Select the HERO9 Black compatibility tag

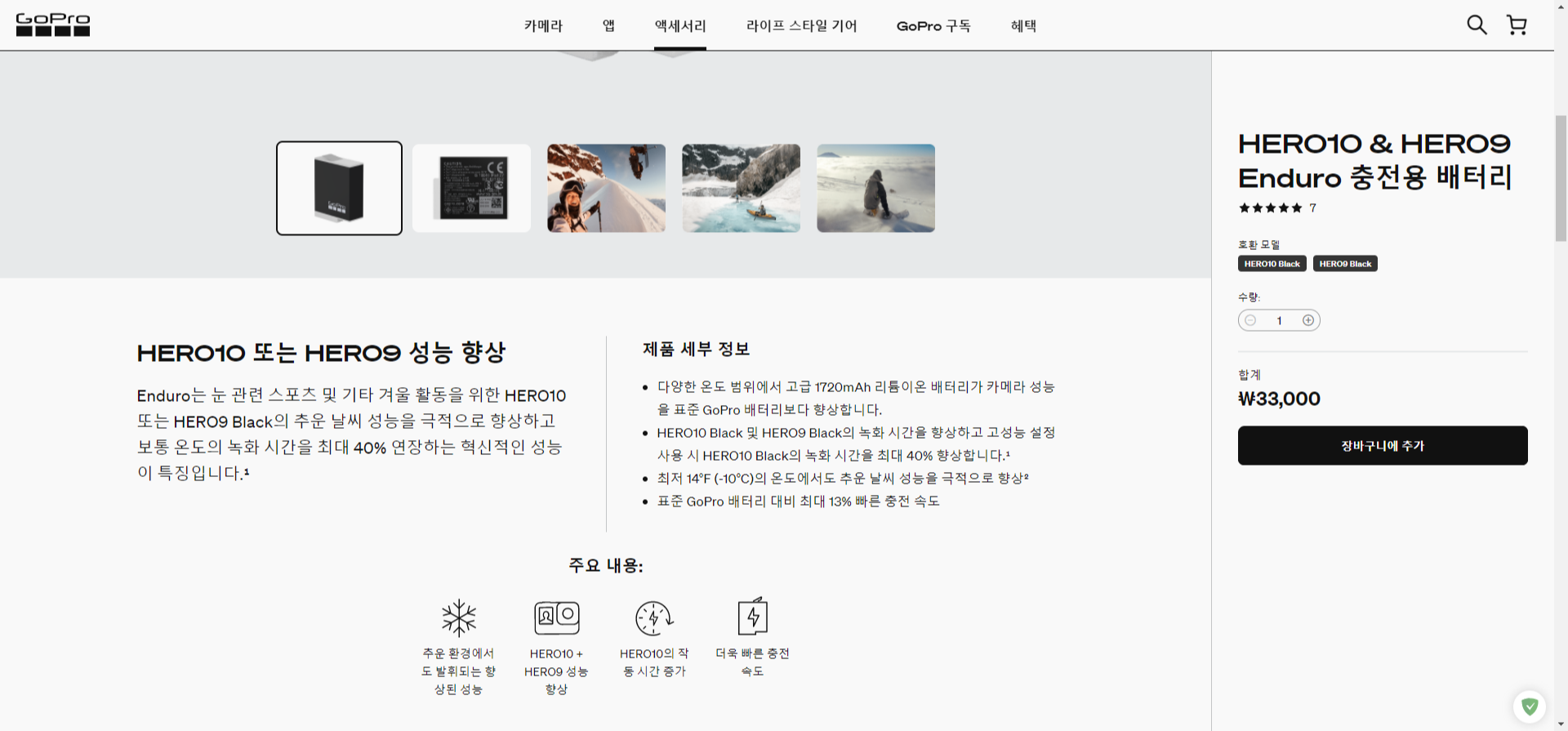click(1345, 264)
